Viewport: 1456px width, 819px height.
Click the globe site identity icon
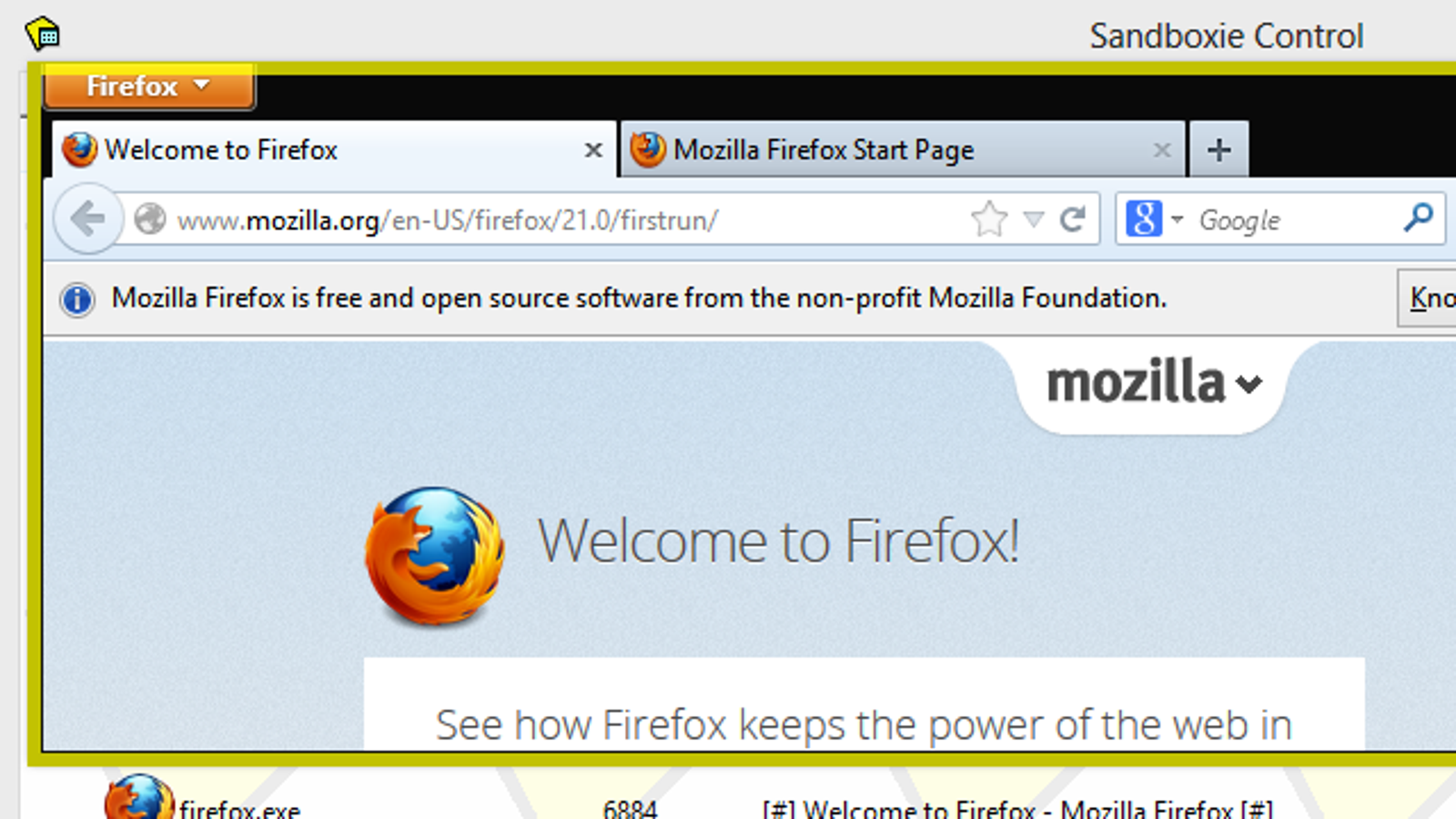pos(149,219)
